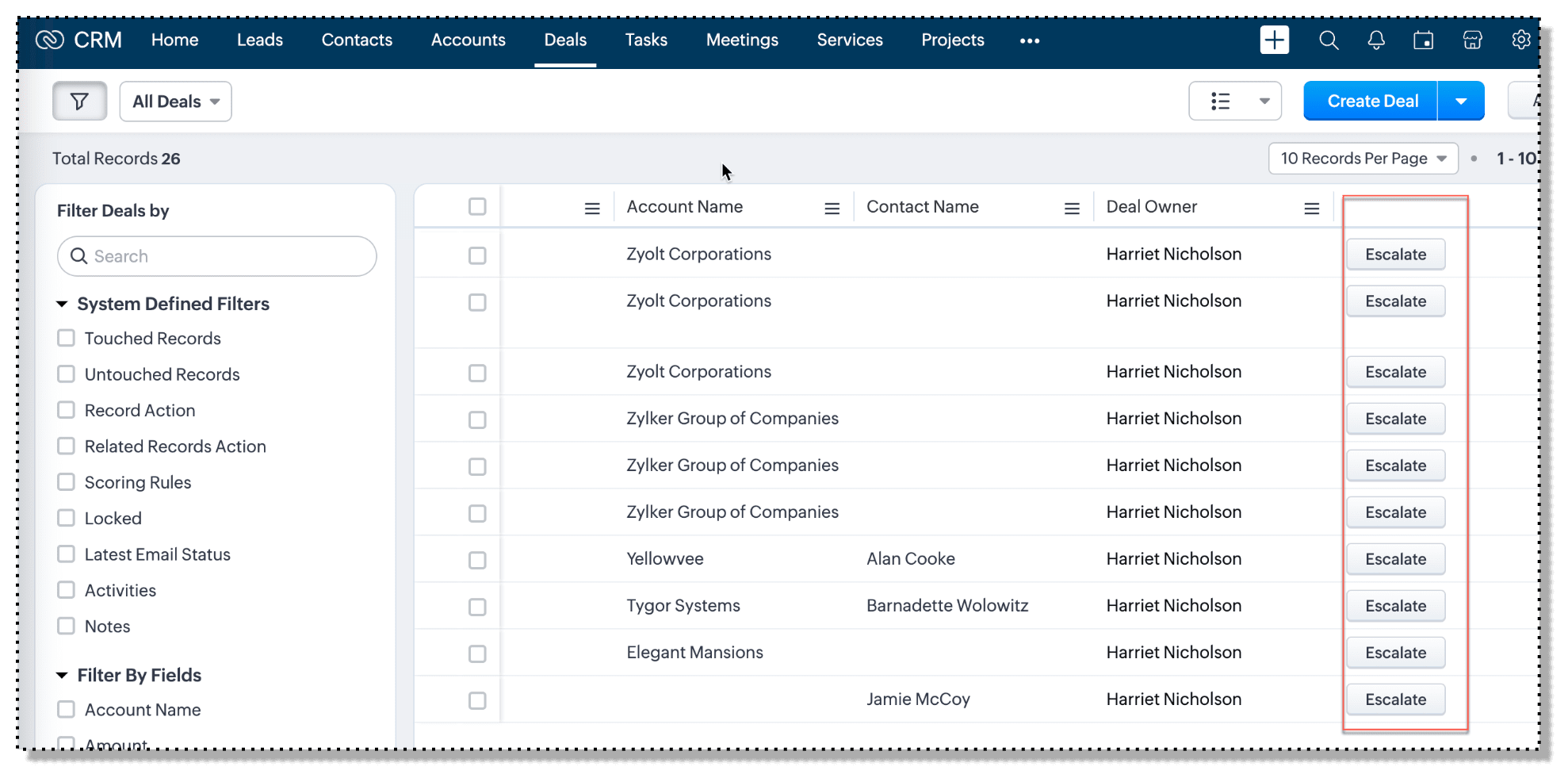Viewport: 1568px width, 778px height.
Task: Select the Yellowvee row checkbox
Action: coord(477,560)
